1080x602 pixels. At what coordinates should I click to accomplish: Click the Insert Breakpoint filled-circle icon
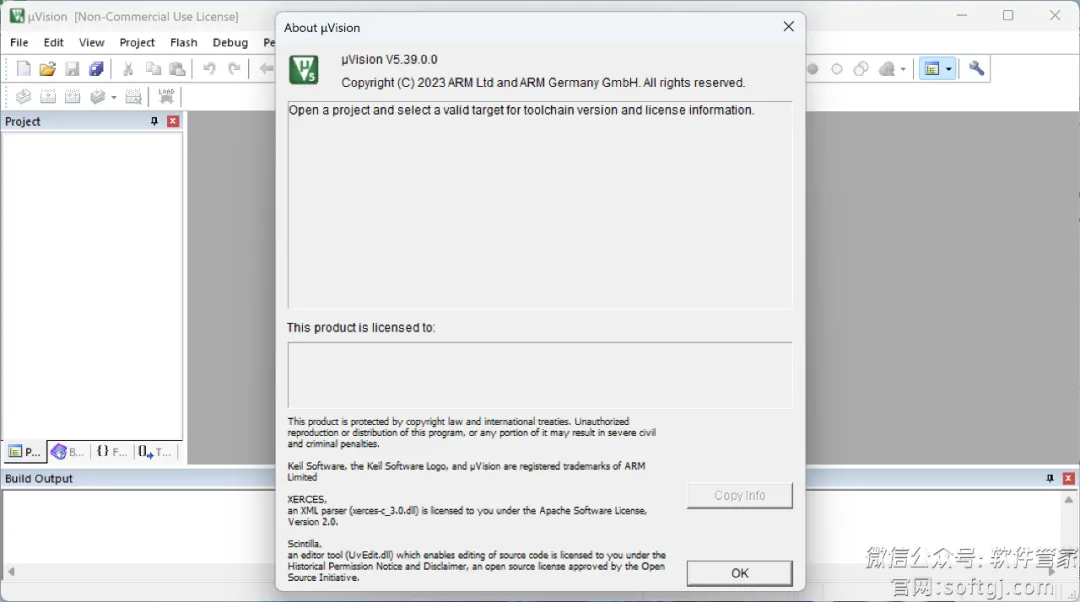coord(813,69)
